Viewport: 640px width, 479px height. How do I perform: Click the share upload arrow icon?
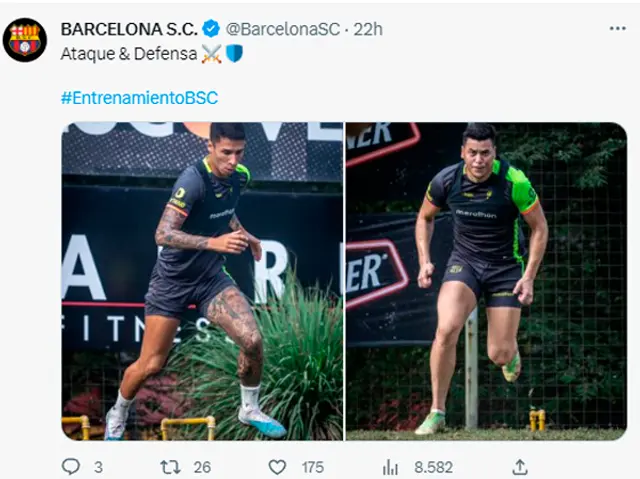click(519, 466)
